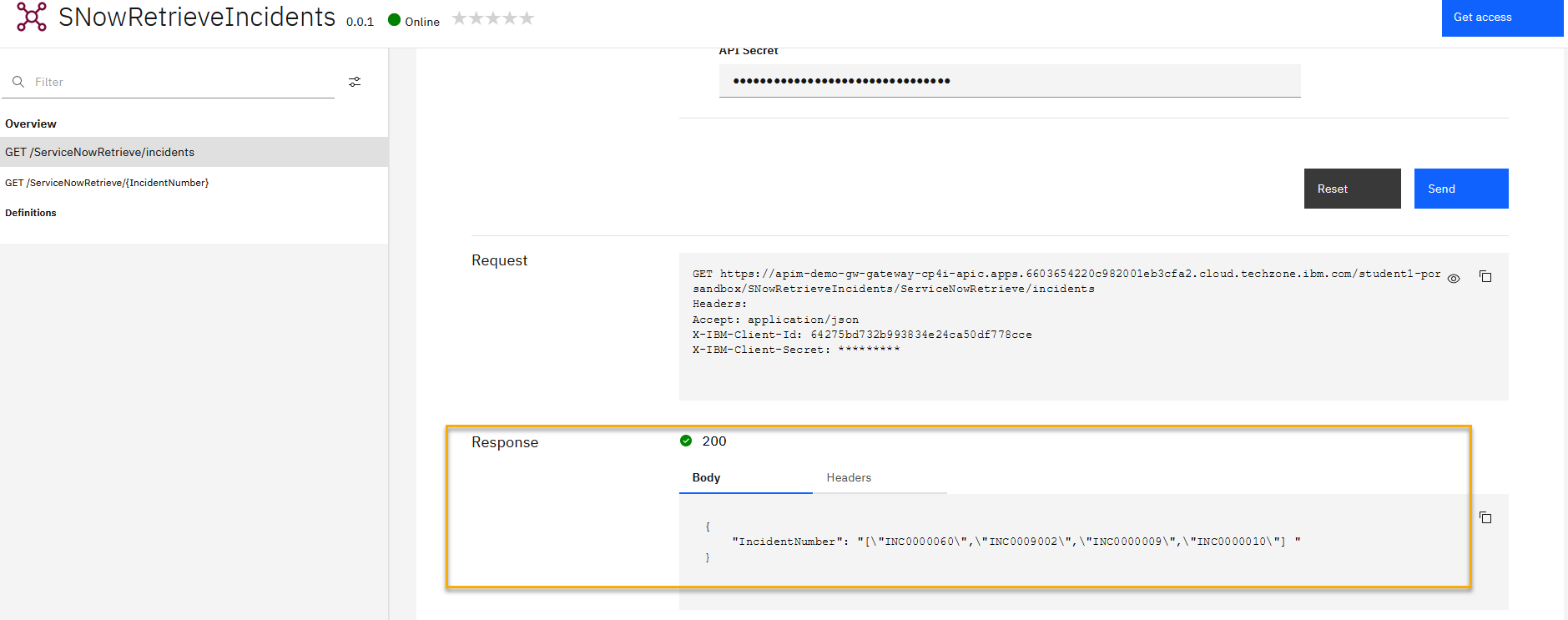Select the Body response tab
1568x620 pixels.
(706, 477)
